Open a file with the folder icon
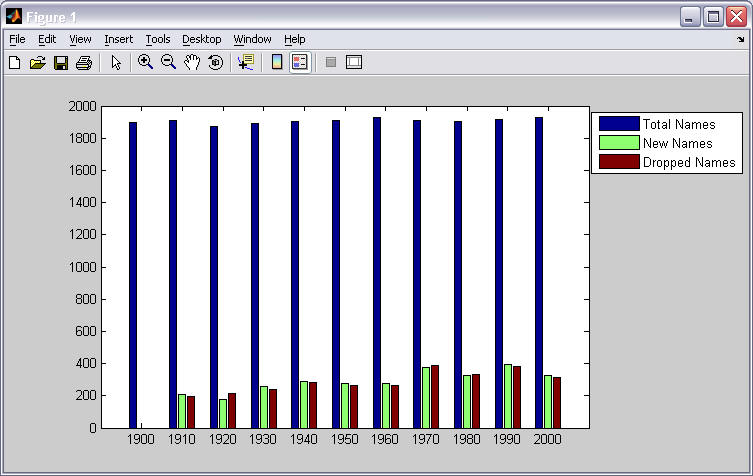This screenshot has width=753, height=476. (37, 62)
